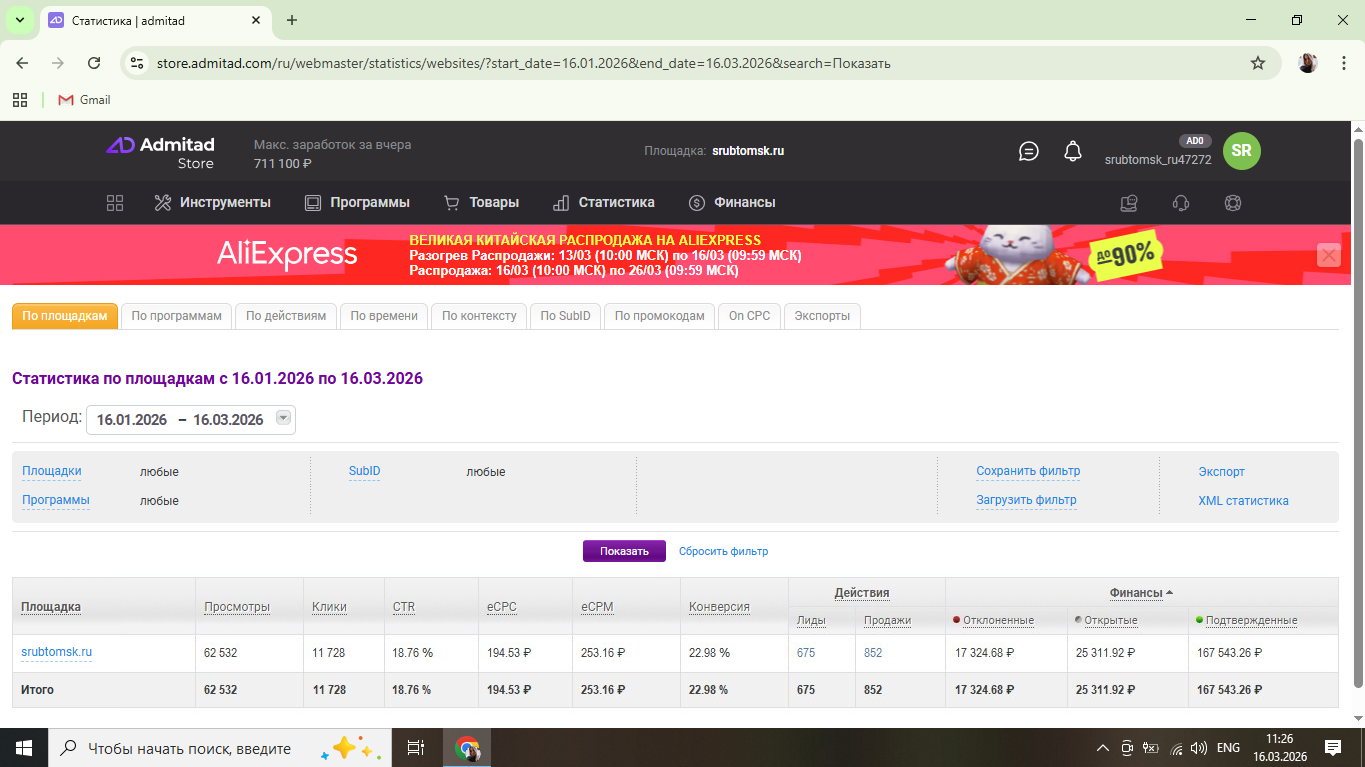1365x767 pixels.
Task: Click the Загрузить фильтр link
Action: coord(1026,500)
